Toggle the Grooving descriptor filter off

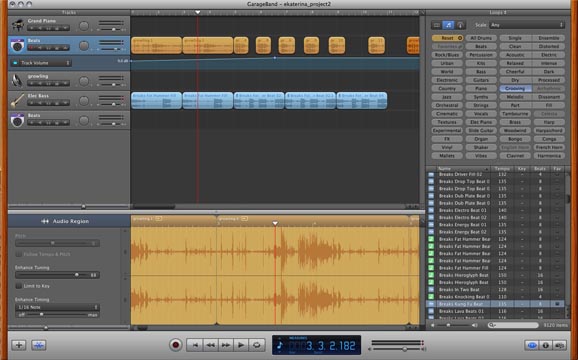pyautogui.click(x=515, y=88)
